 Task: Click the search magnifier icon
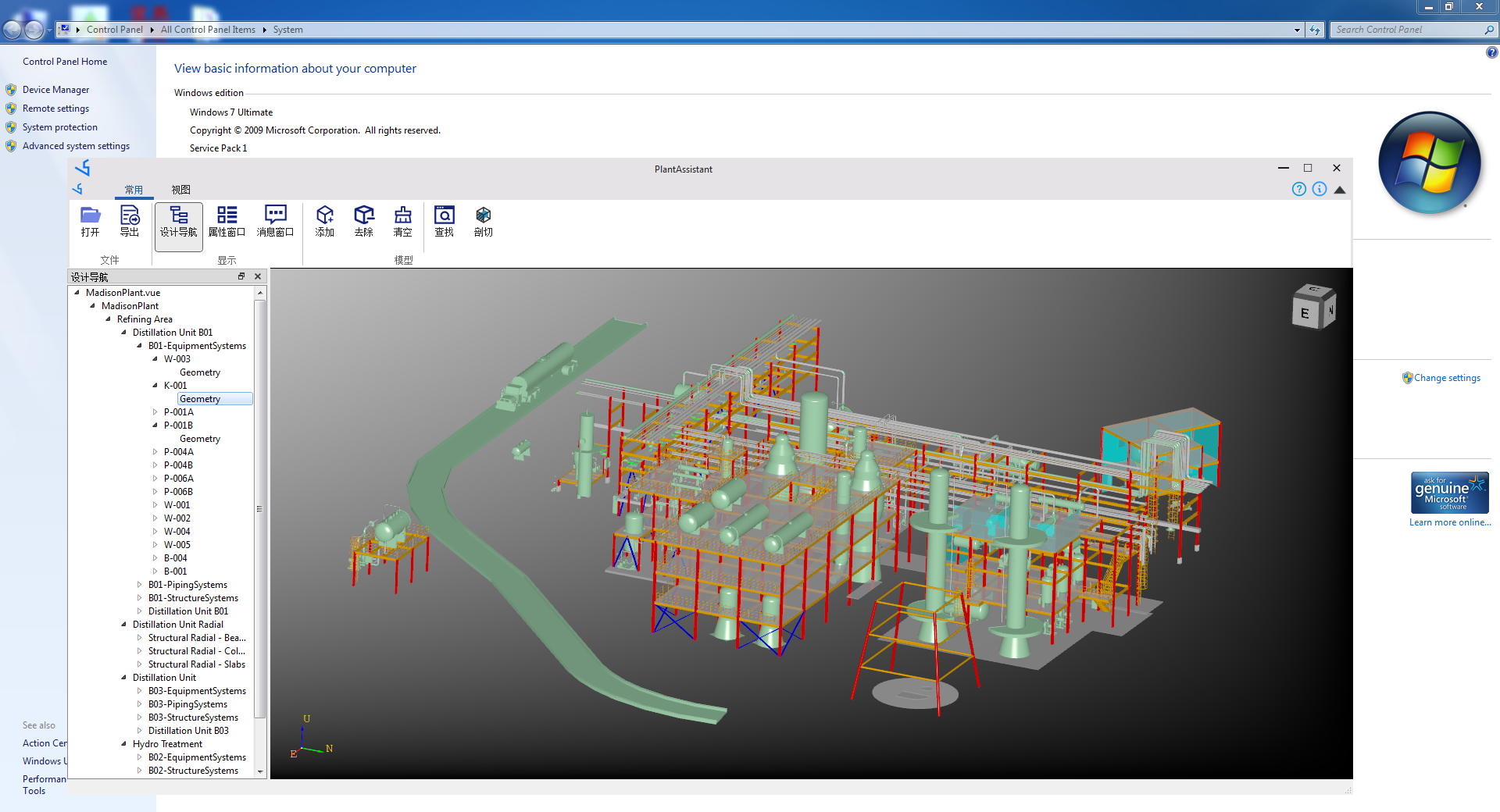[x=1489, y=30]
